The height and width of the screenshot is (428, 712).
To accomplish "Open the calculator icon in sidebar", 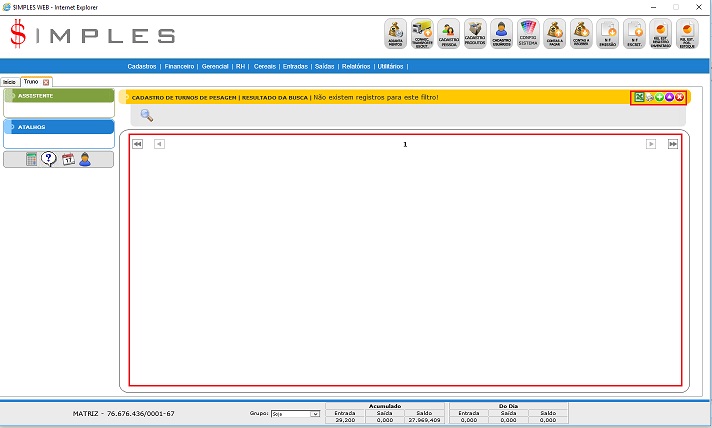I will 32,159.
